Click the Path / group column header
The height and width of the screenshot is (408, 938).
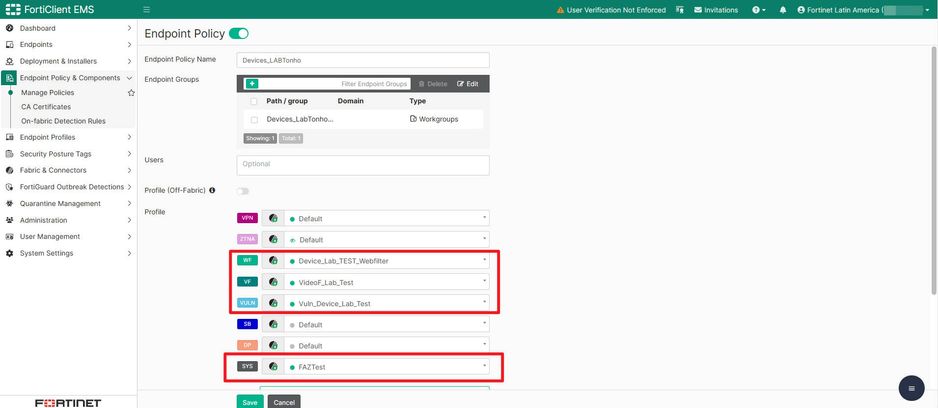pyautogui.click(x=287, y=101)
